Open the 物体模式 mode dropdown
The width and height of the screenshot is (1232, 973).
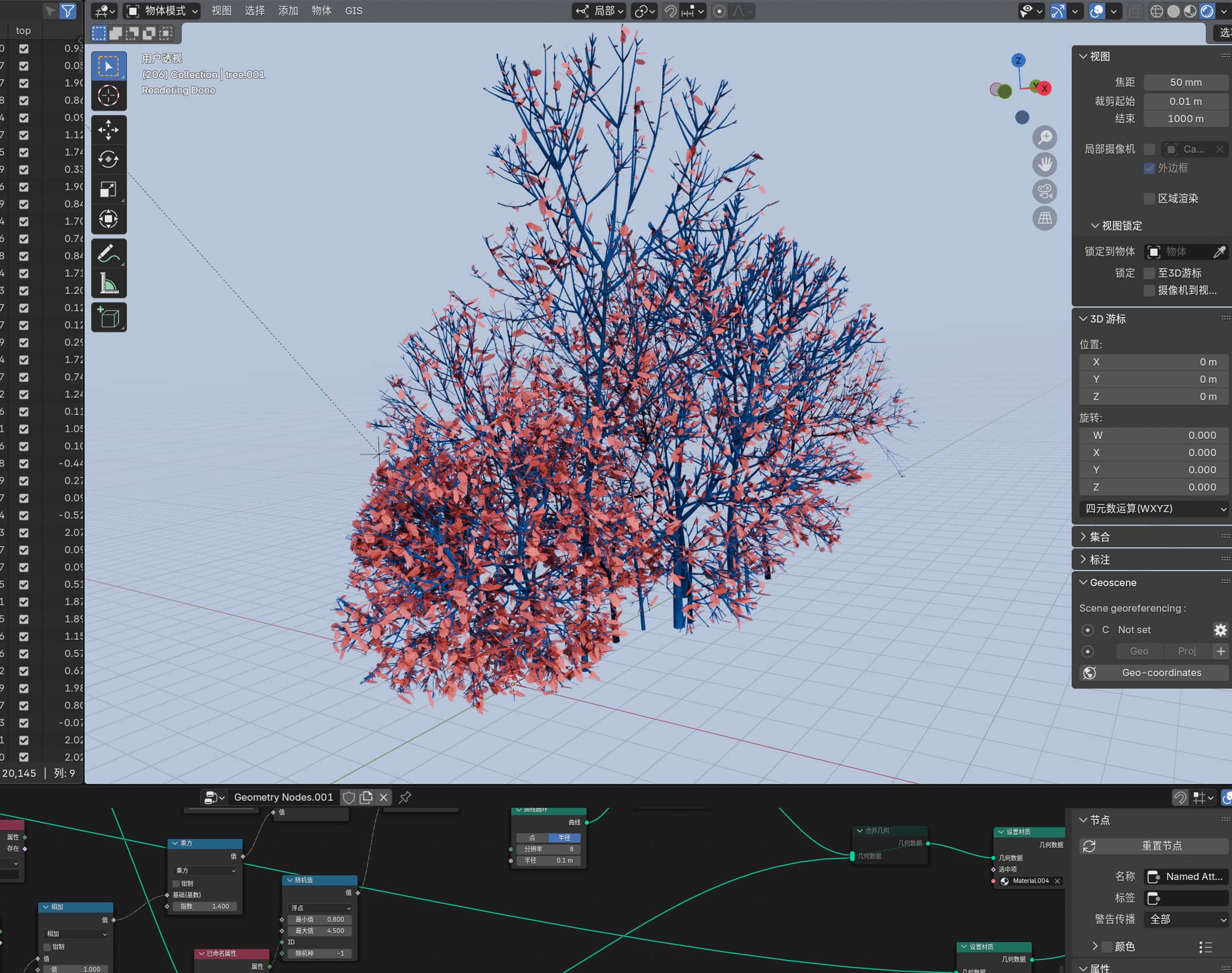click(x=162, y=11)
